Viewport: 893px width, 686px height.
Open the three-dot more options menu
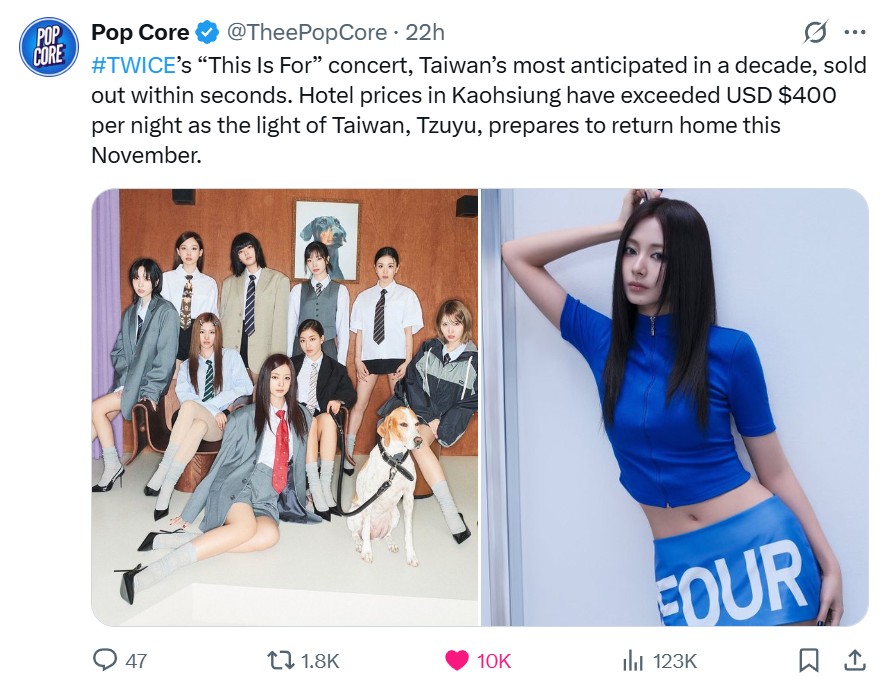(855, 32)
